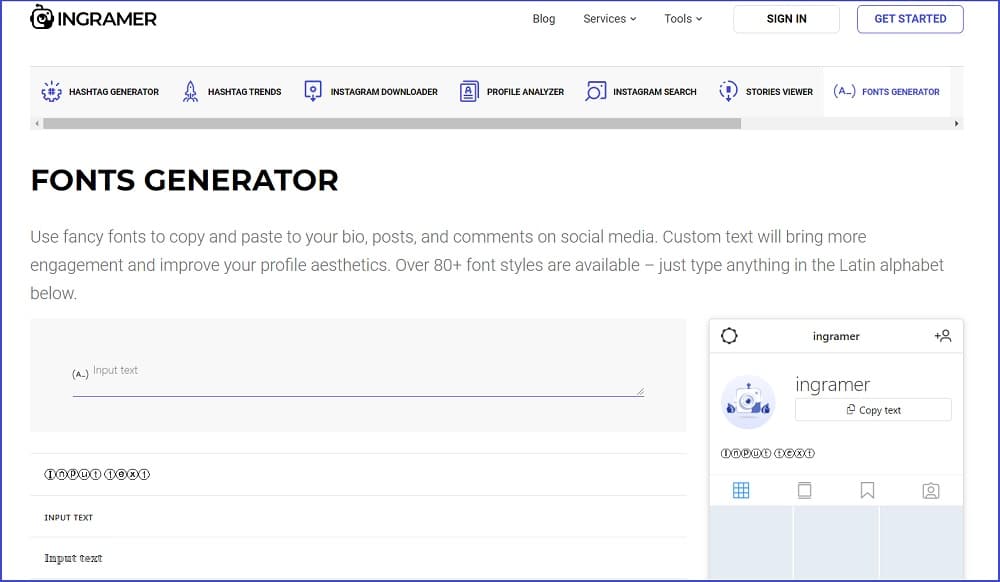Image resolution: width=1000 pixels, height=582 pixels.
Task: Select the grid view icon in the preview
Action: point(741,490)
